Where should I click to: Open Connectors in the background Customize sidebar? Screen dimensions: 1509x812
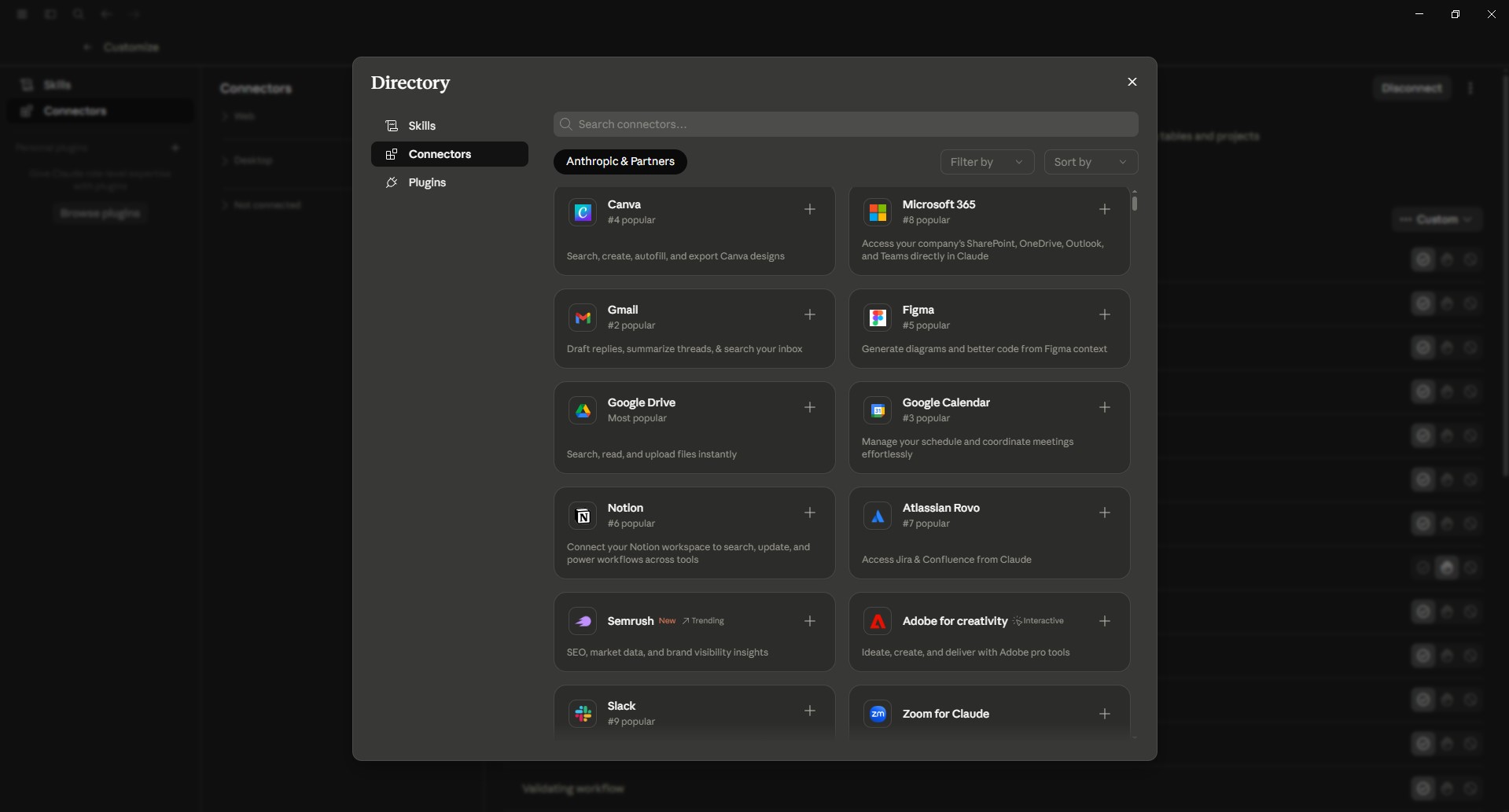click(100, 111)
